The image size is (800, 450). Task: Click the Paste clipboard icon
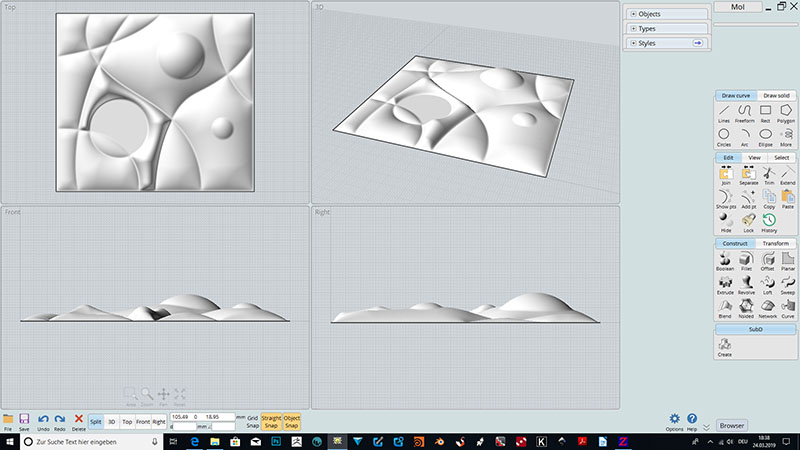click(788, 199)
